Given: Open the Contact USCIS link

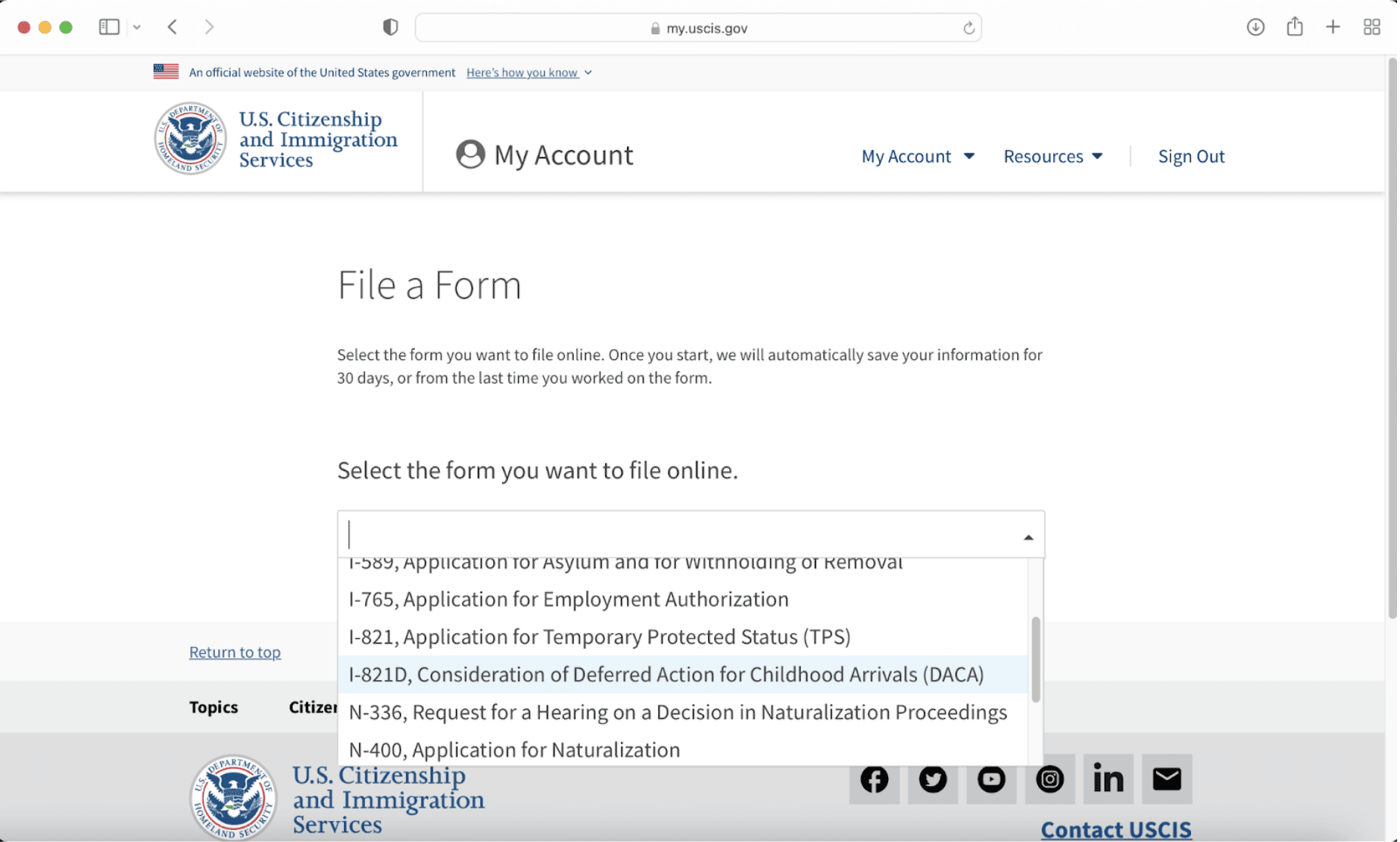Looking at the screenshot, I should (1116, 829).
